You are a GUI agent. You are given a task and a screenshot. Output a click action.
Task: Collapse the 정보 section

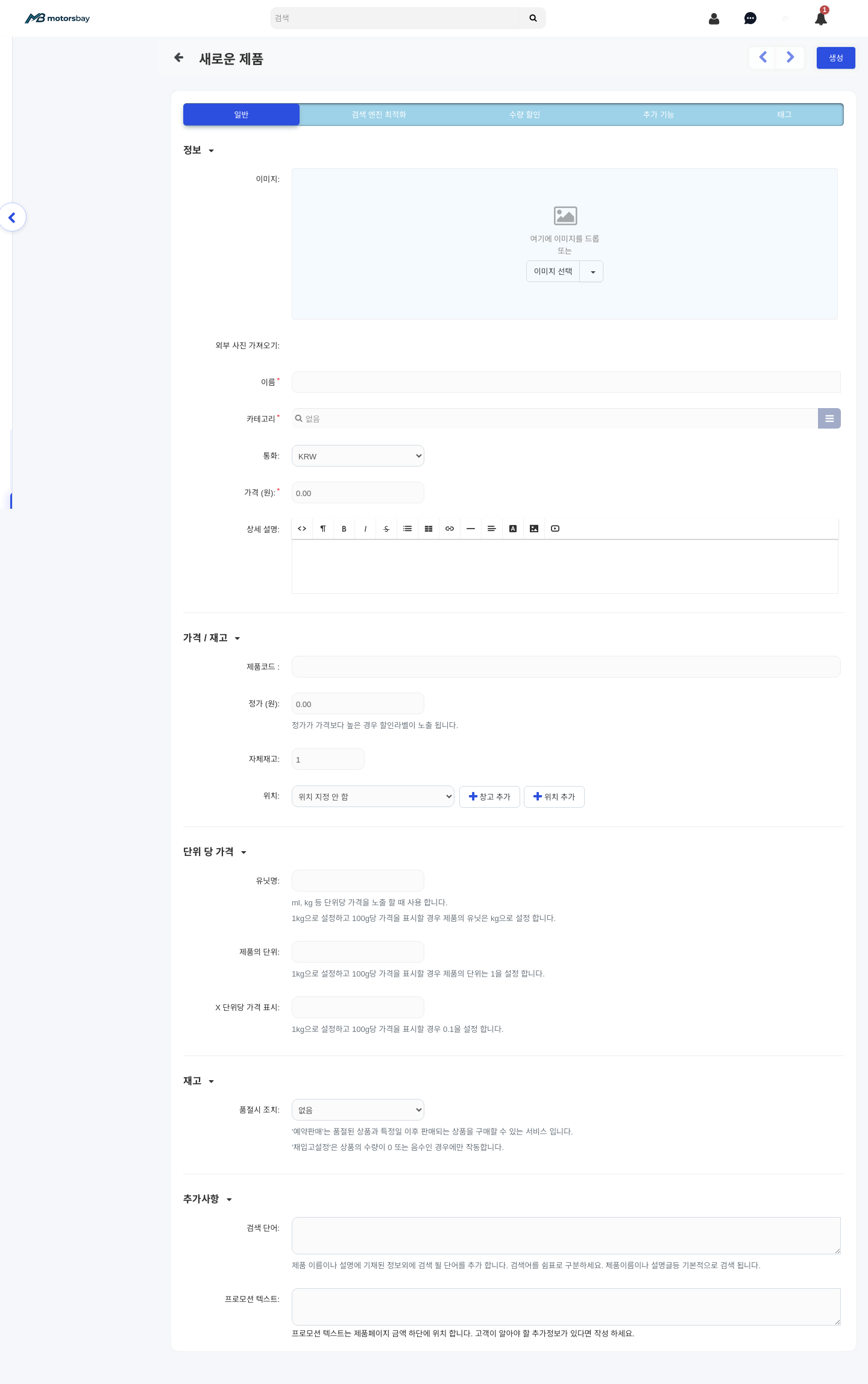point(198,150)
